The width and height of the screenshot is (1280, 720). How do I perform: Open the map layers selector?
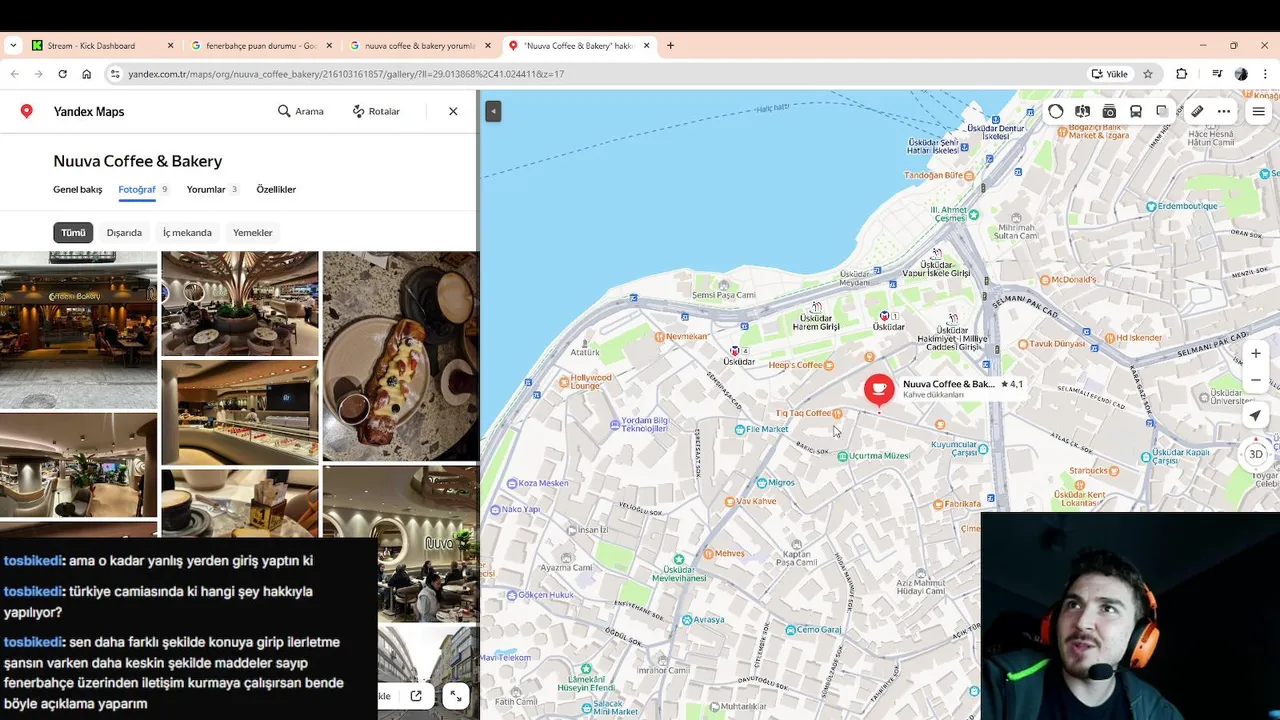(1162, 111)
